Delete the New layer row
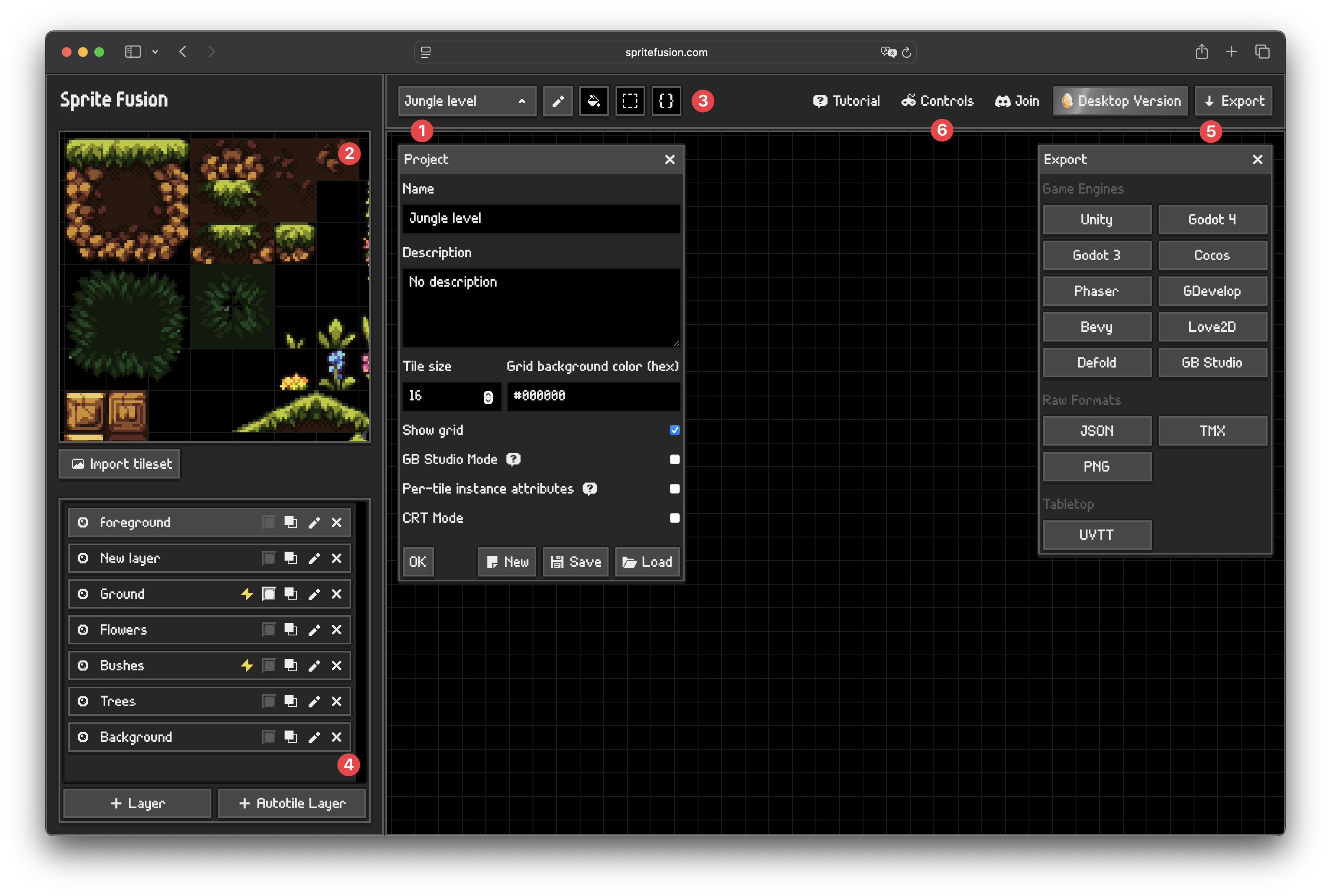The height and width of the screenshot is (896, 1331). [337, 558]
